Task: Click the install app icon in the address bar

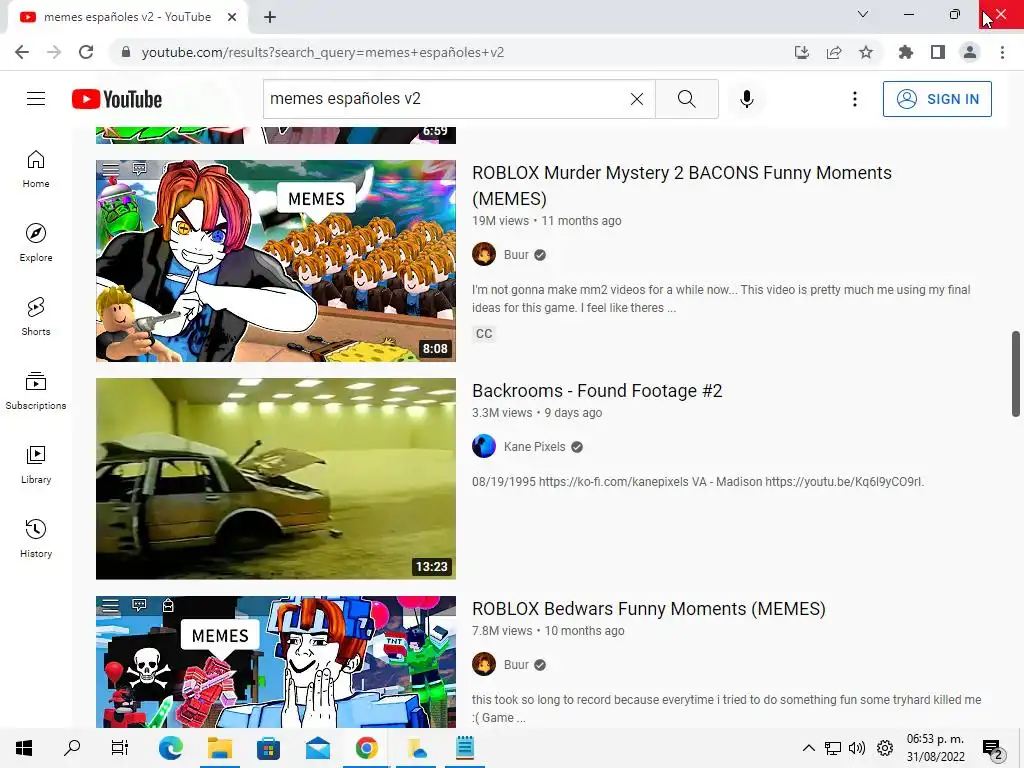Action: click(x=802, y=52)
